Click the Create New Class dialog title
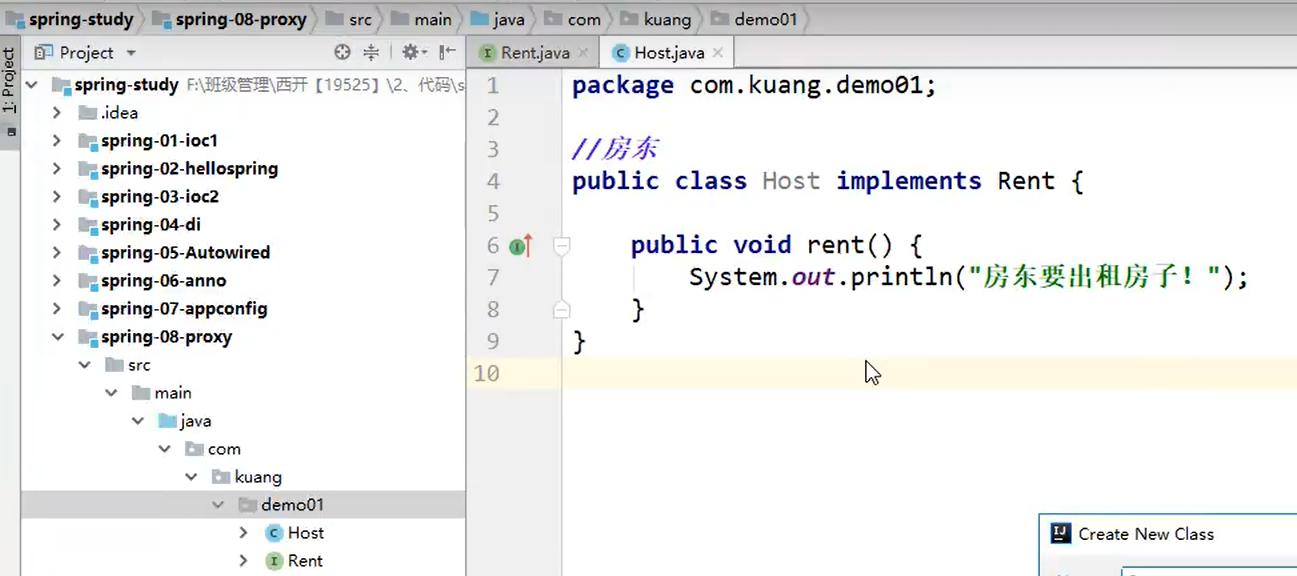The height and width of the screenshot is (576, 1297). tap(1146, 534)
